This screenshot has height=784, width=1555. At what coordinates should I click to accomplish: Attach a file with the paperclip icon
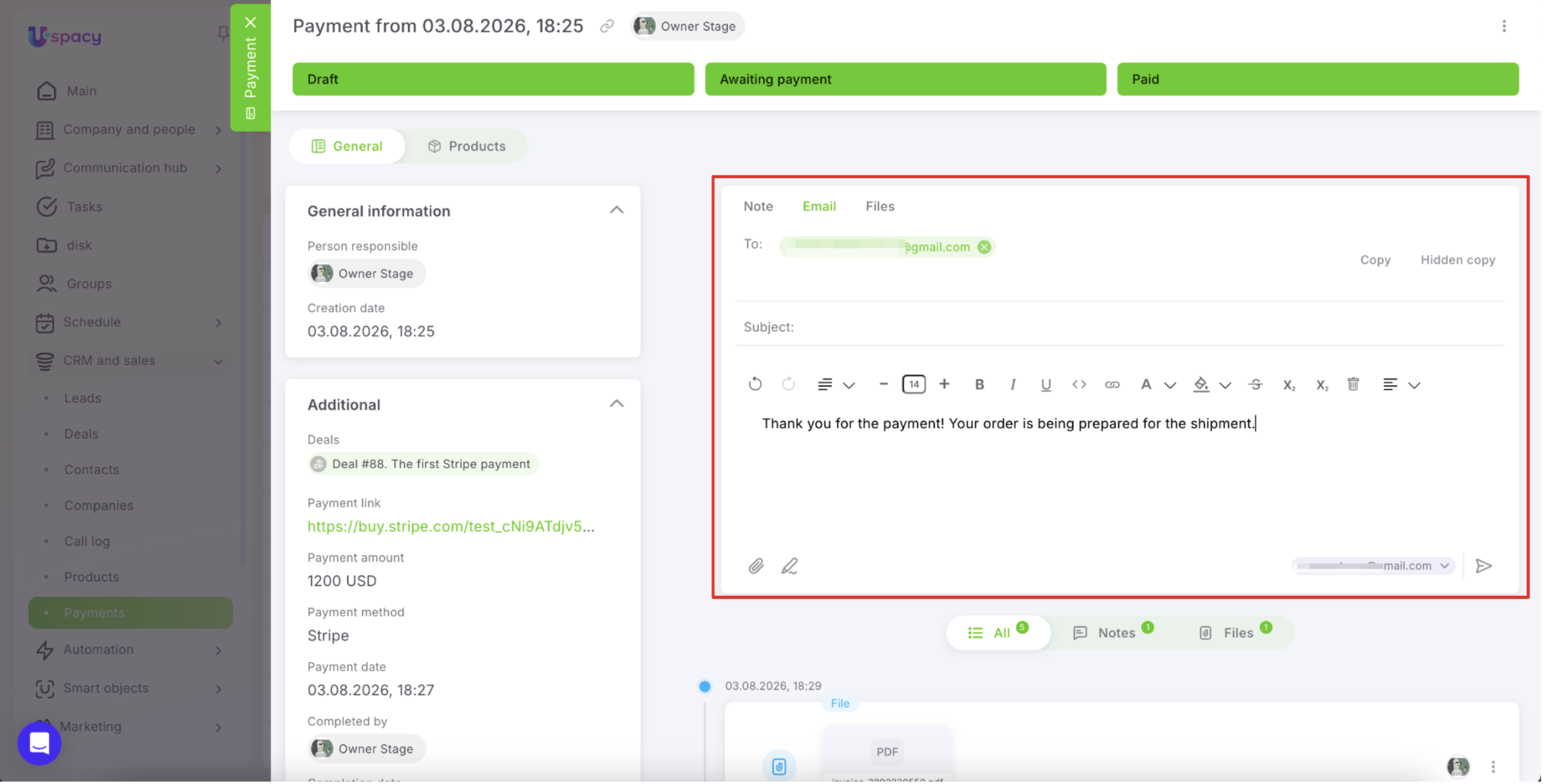pos(756,566)
